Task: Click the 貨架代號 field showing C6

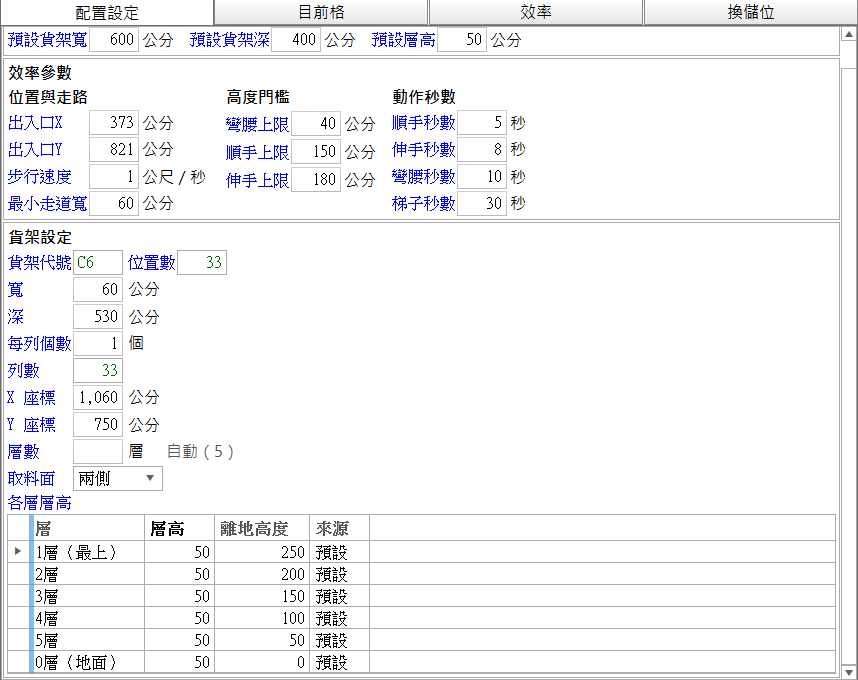Action: 98,263
